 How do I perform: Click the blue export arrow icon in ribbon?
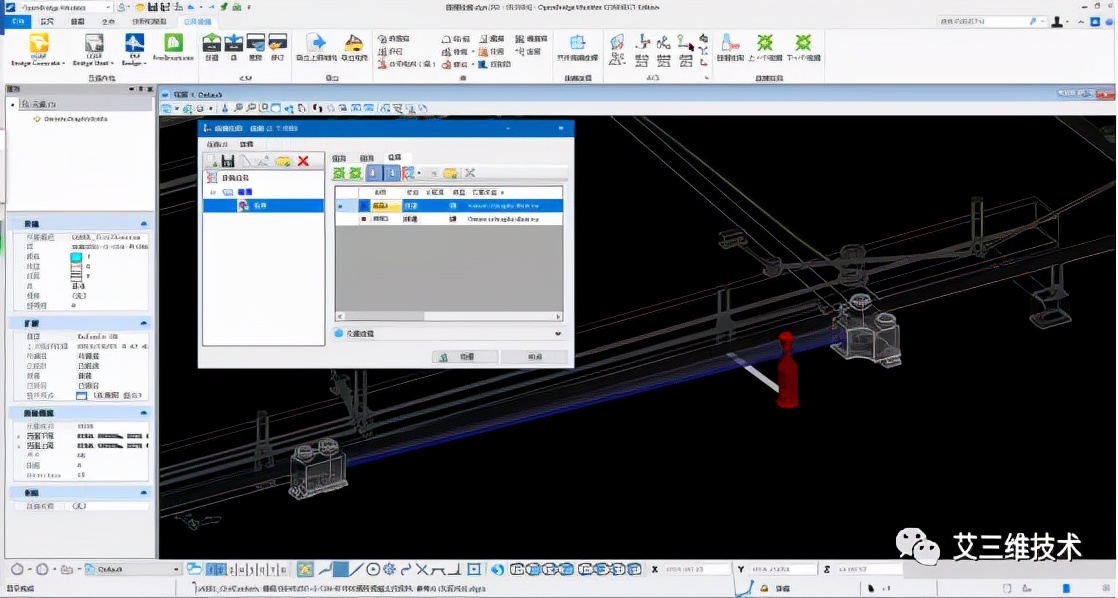(316, 43)
